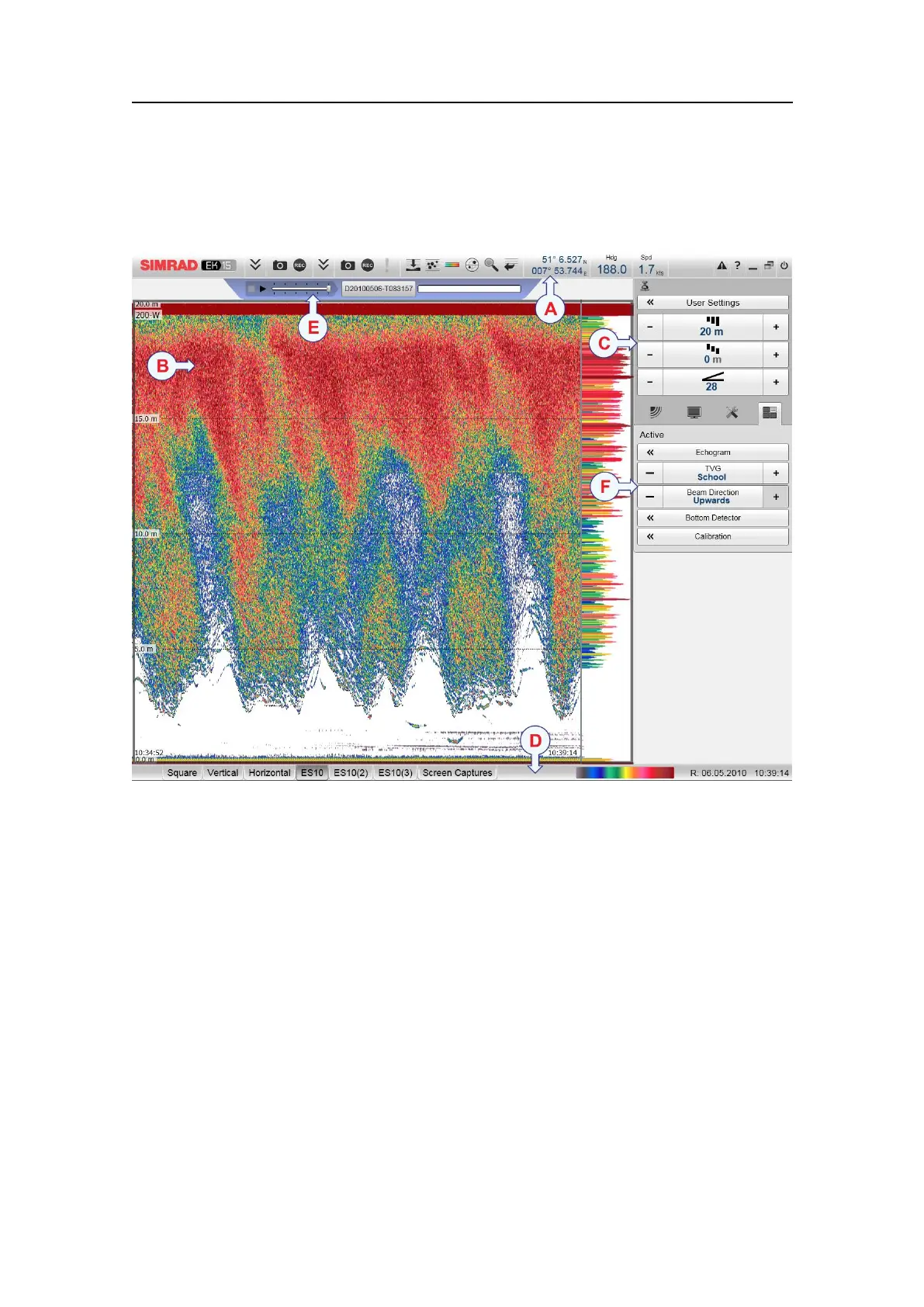This screenshot has width=924, height=1307.
Task: Click the colour scale in the status bar
Action: pos(625,773)
